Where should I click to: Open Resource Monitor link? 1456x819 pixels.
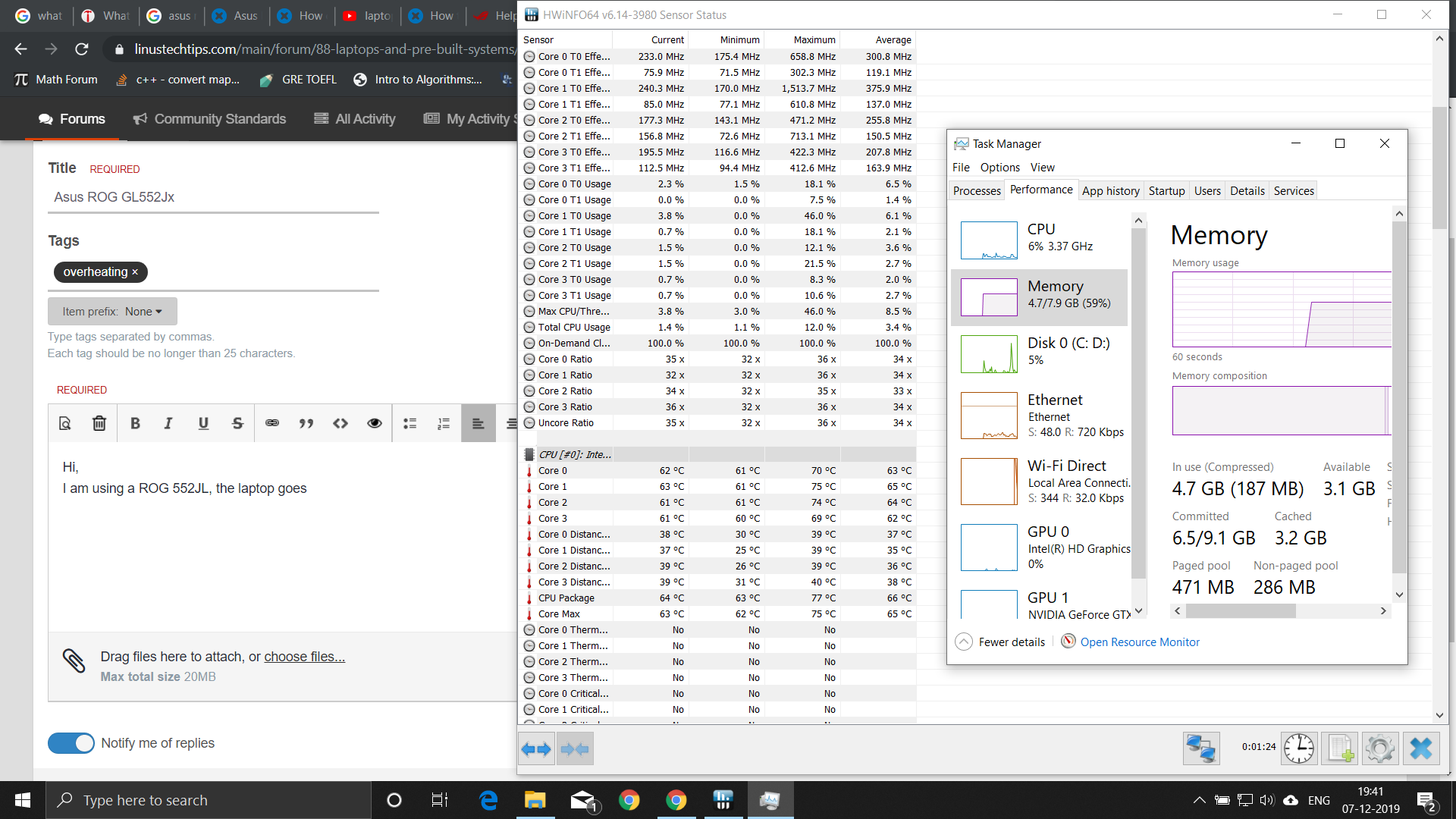tap(1140, 642)
